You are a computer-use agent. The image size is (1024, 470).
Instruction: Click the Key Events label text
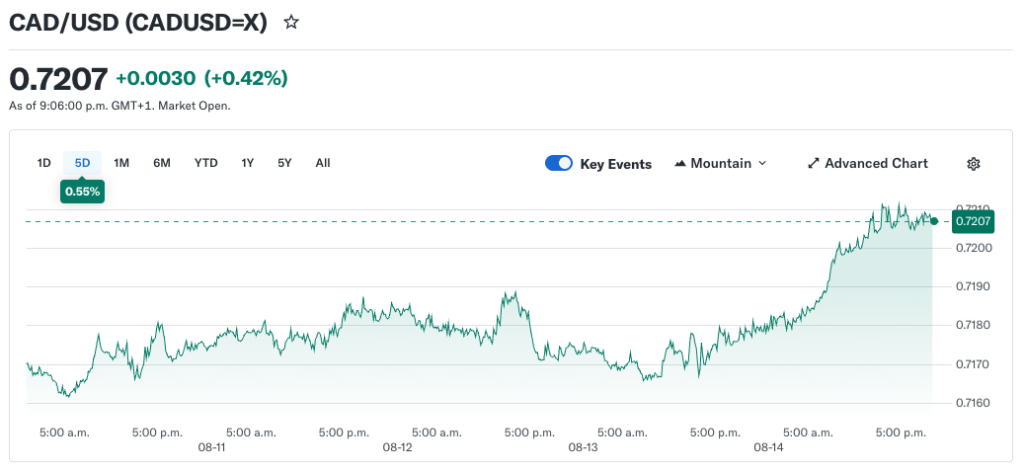tap(616, 164)
